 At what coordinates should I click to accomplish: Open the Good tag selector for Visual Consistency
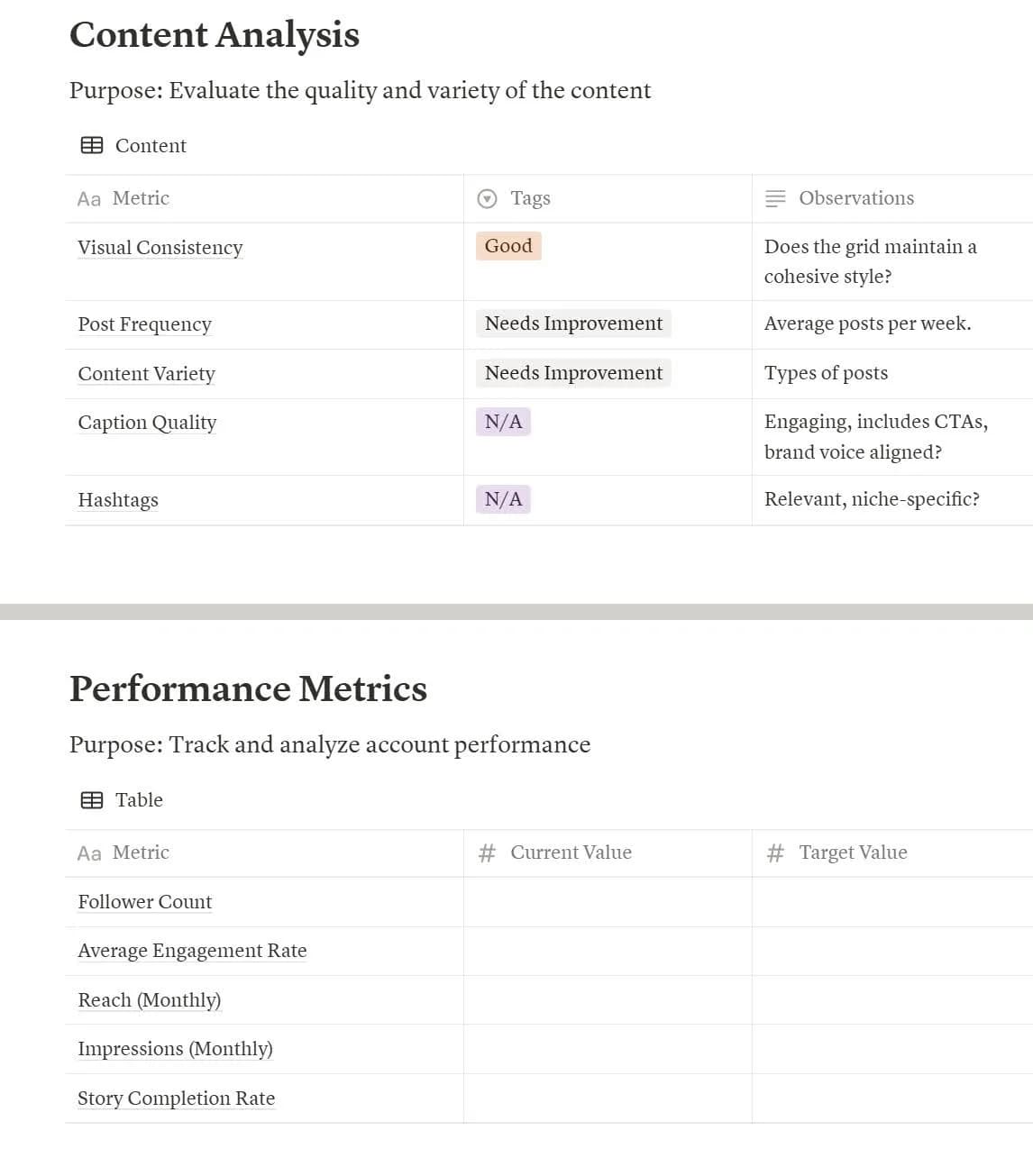coord(508,246)
